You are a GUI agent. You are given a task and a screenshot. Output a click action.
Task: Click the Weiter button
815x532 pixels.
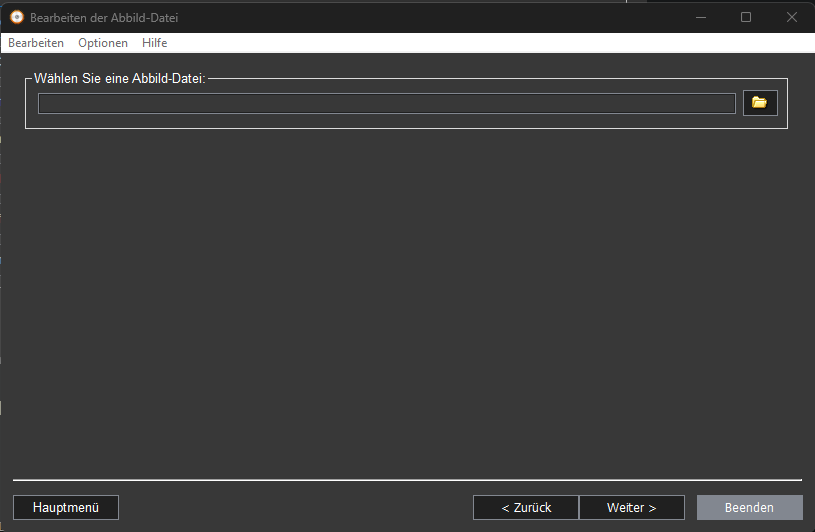(x=632, y=508)
